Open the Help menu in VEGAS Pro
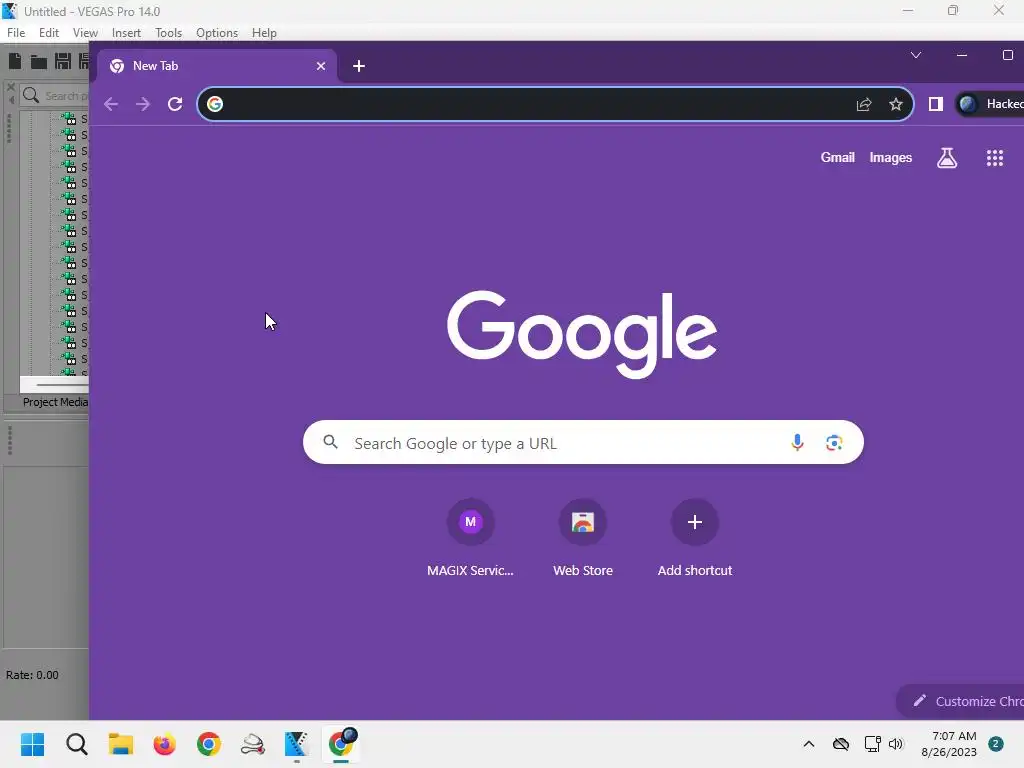This screenshot has width=1024, height=768. 264,33
